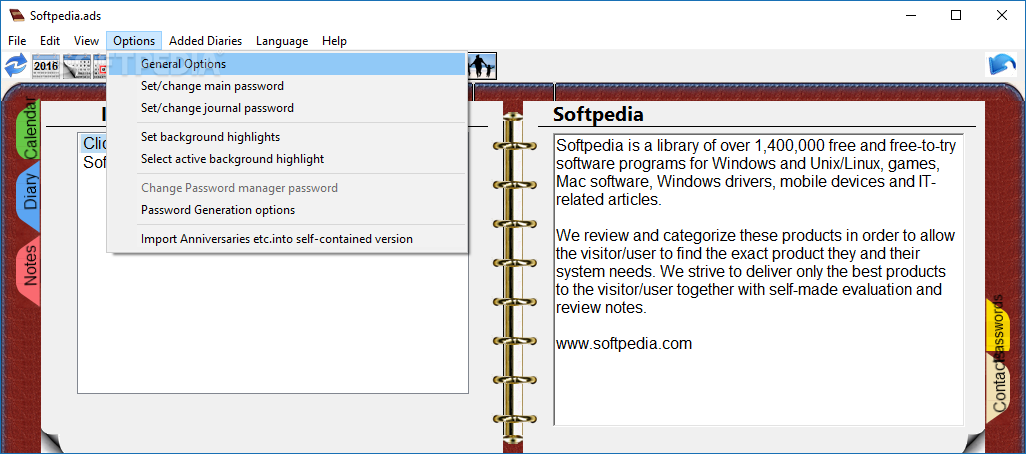The image size is (1026, 454).
Task: Open the Edit menu
Action: 50,41
